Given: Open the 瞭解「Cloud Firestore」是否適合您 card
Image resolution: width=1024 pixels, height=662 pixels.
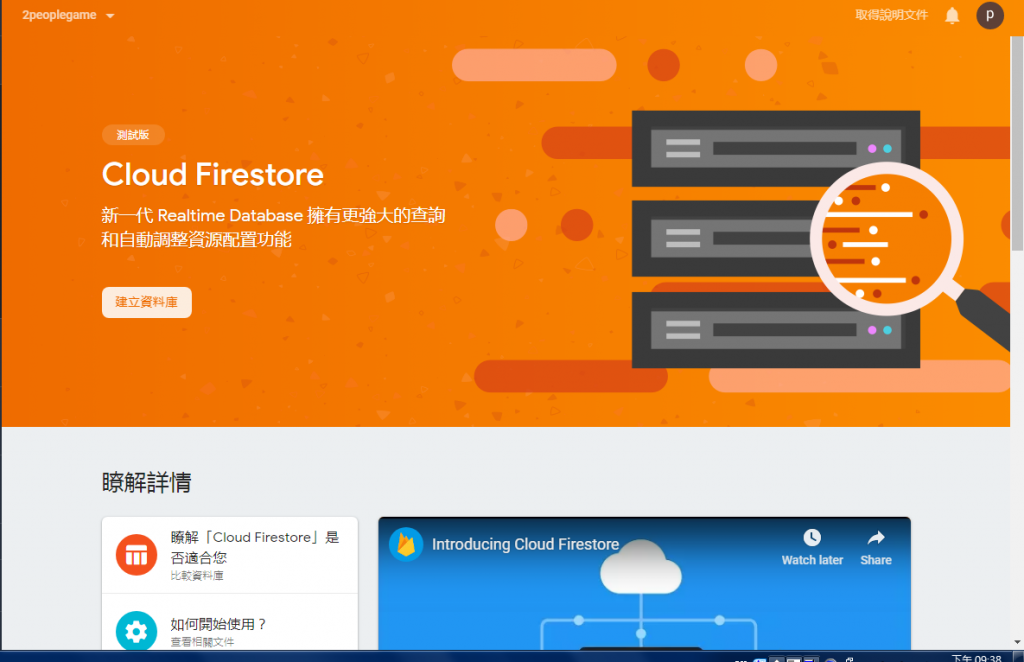Looking at the screenshot, I should (x=230, y=556).
